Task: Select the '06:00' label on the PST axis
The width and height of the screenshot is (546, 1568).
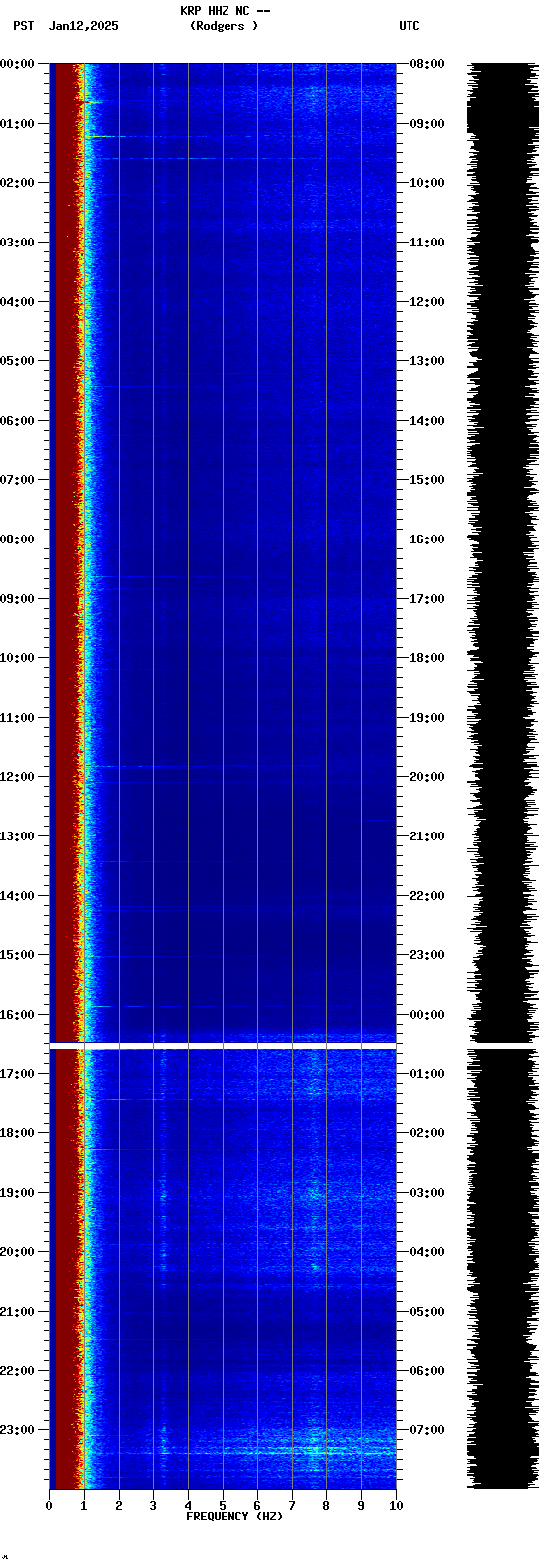Action: 17,421
